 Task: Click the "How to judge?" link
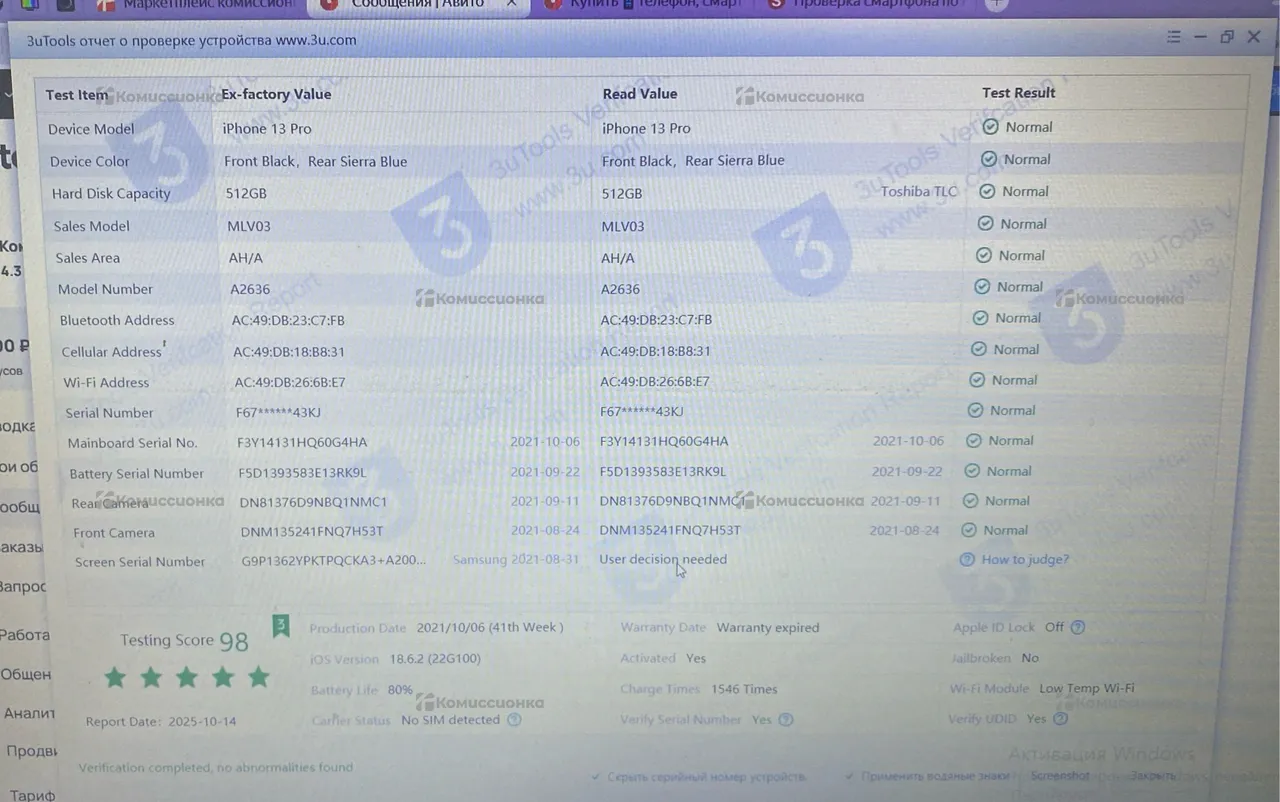[x=1025, y=560]
